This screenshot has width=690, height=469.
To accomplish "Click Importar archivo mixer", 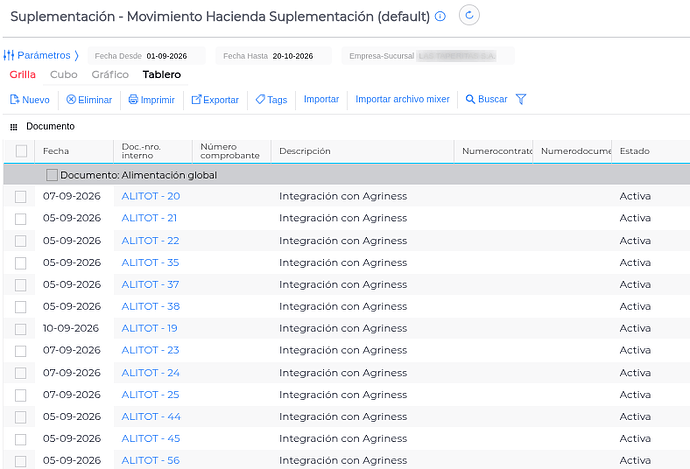I will [x=402, y=99].
